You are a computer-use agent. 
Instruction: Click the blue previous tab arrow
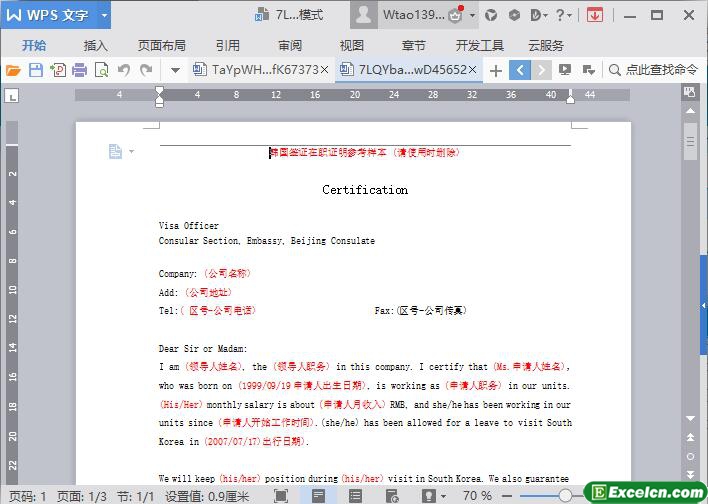pos(520,70)
